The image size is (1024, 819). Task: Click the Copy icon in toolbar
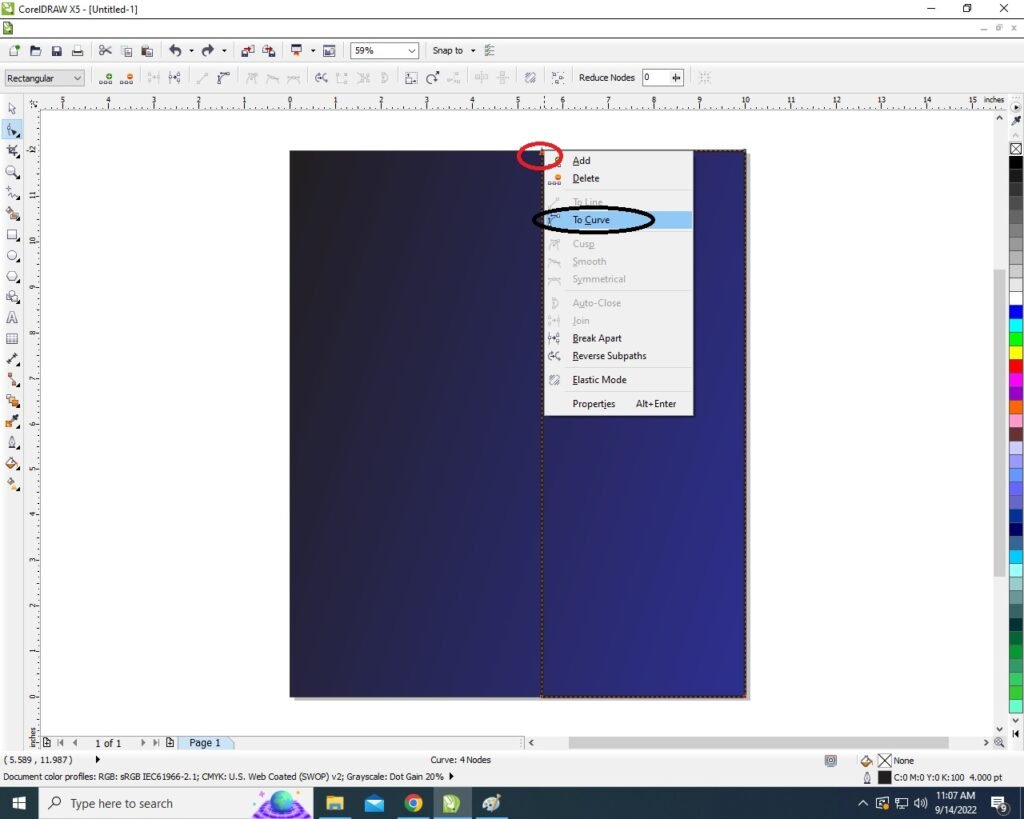coord(127,50)
